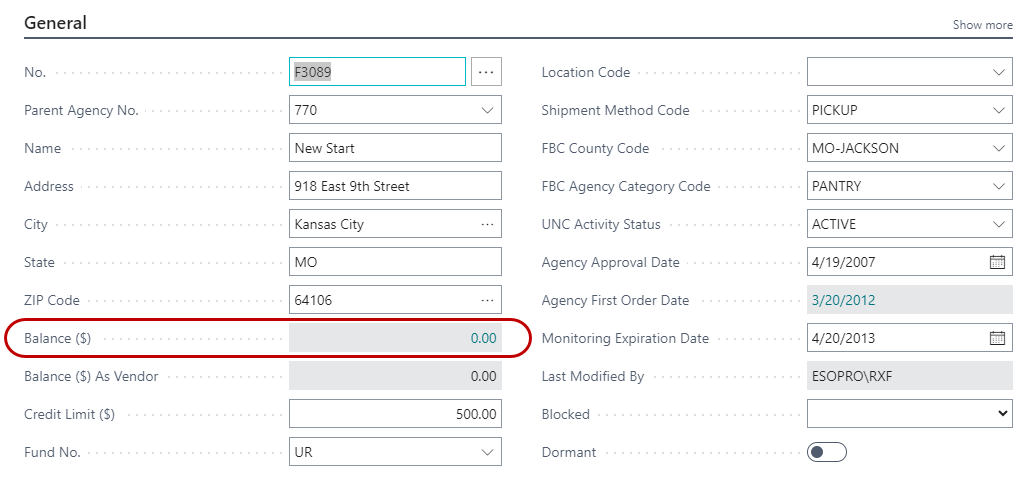This screenshot has width=1028, height=491.
Task: Expand the Fund No. dropdown
Action: click(487, 452)
